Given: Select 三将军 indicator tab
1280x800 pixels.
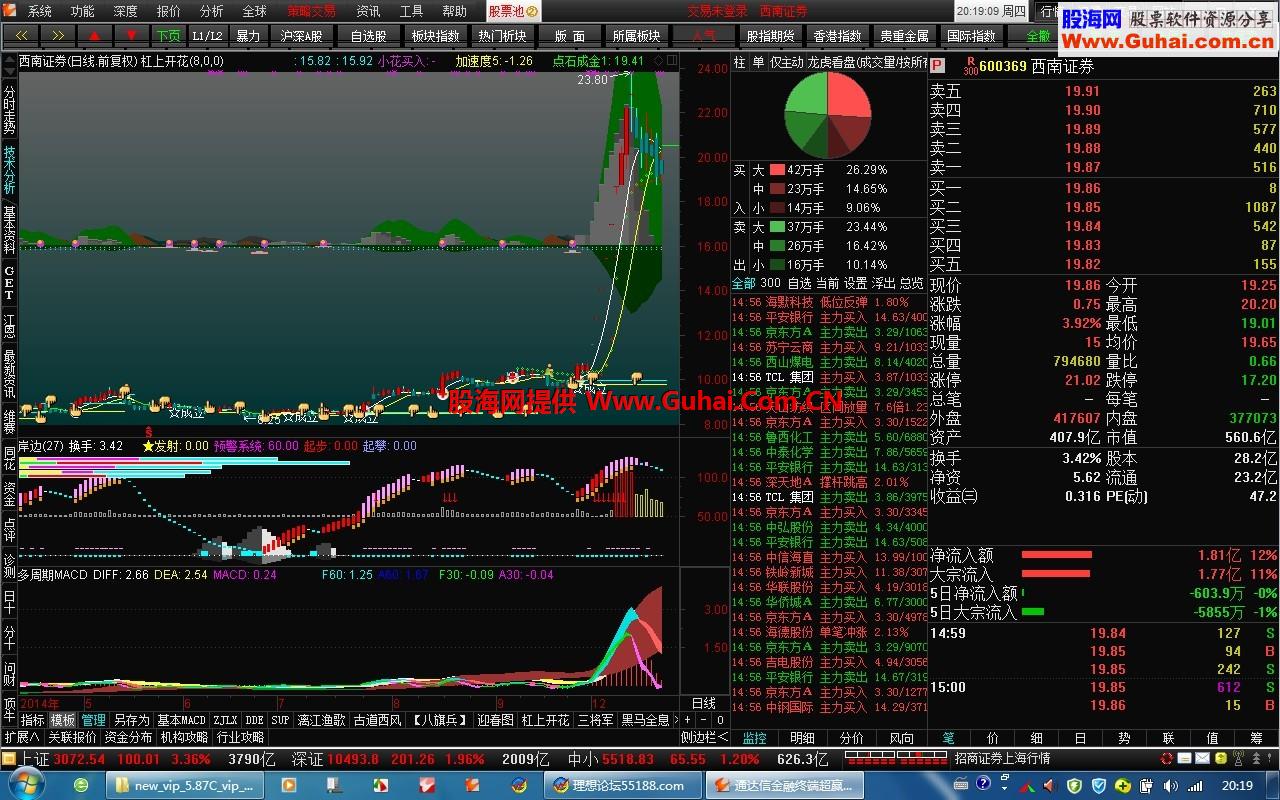Looking at the screenshot, I should 595,720.
